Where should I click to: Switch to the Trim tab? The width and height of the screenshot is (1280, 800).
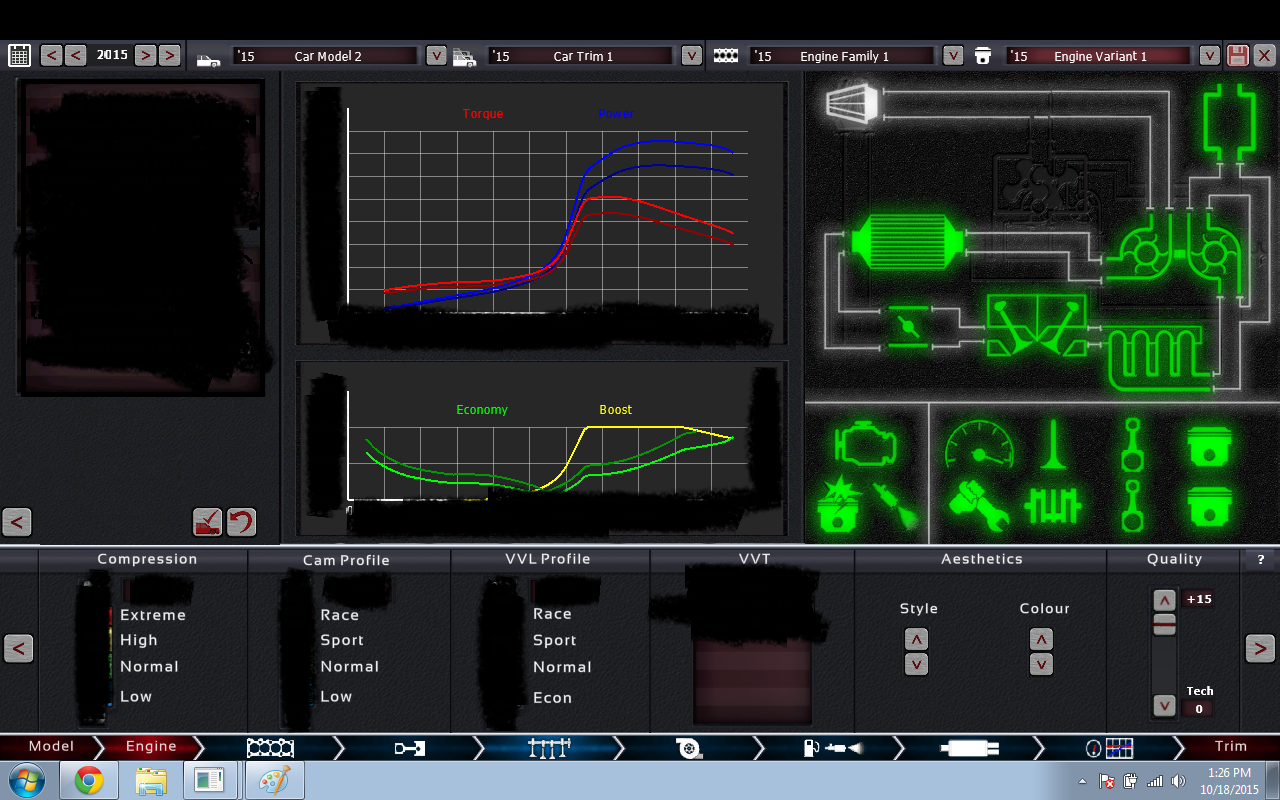[x=1230, y=746]
